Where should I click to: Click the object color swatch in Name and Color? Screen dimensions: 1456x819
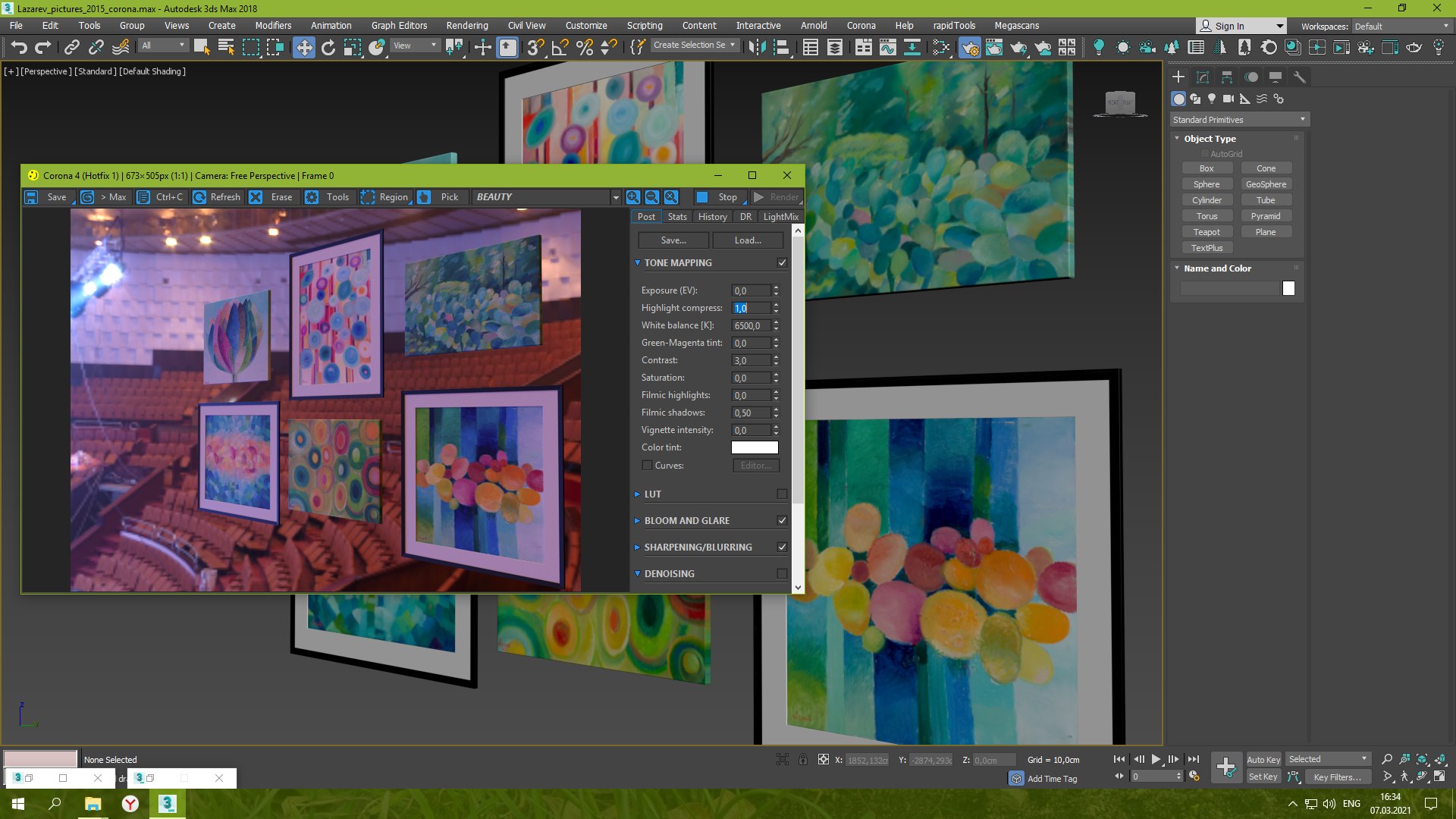pyautogui.click(x=1288, y=288)
